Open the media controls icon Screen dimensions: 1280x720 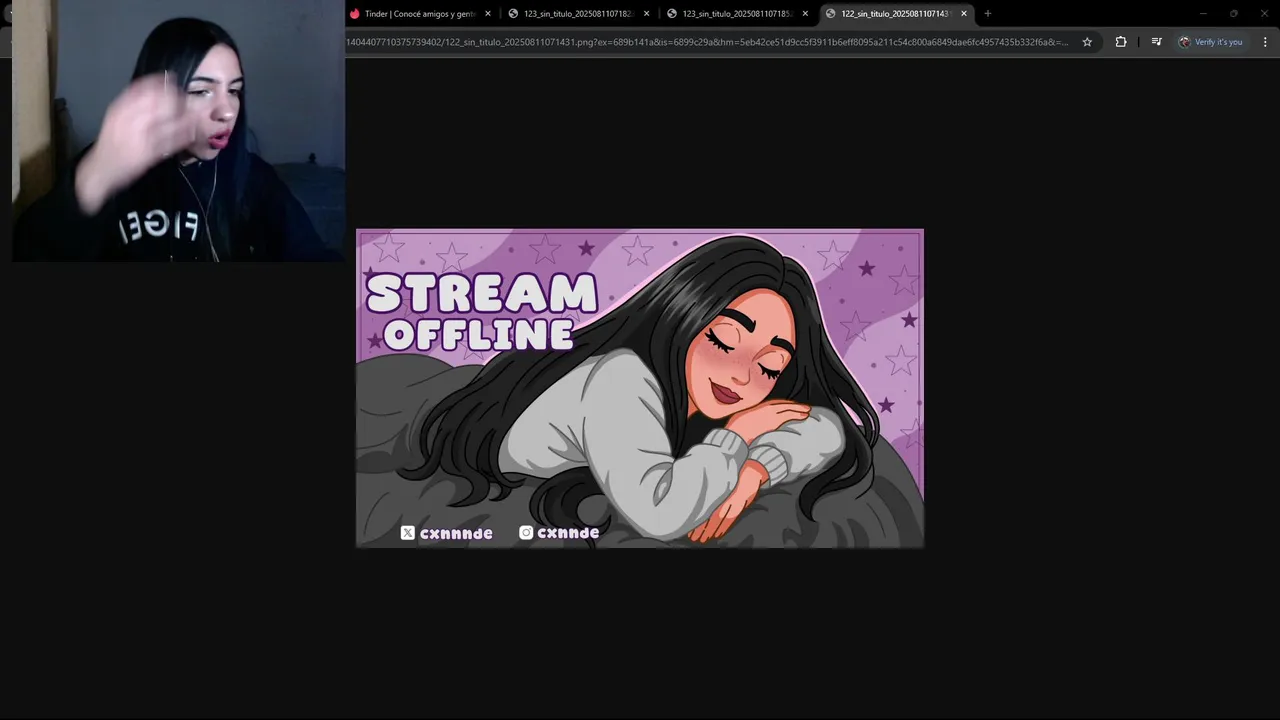(1156, 42)
